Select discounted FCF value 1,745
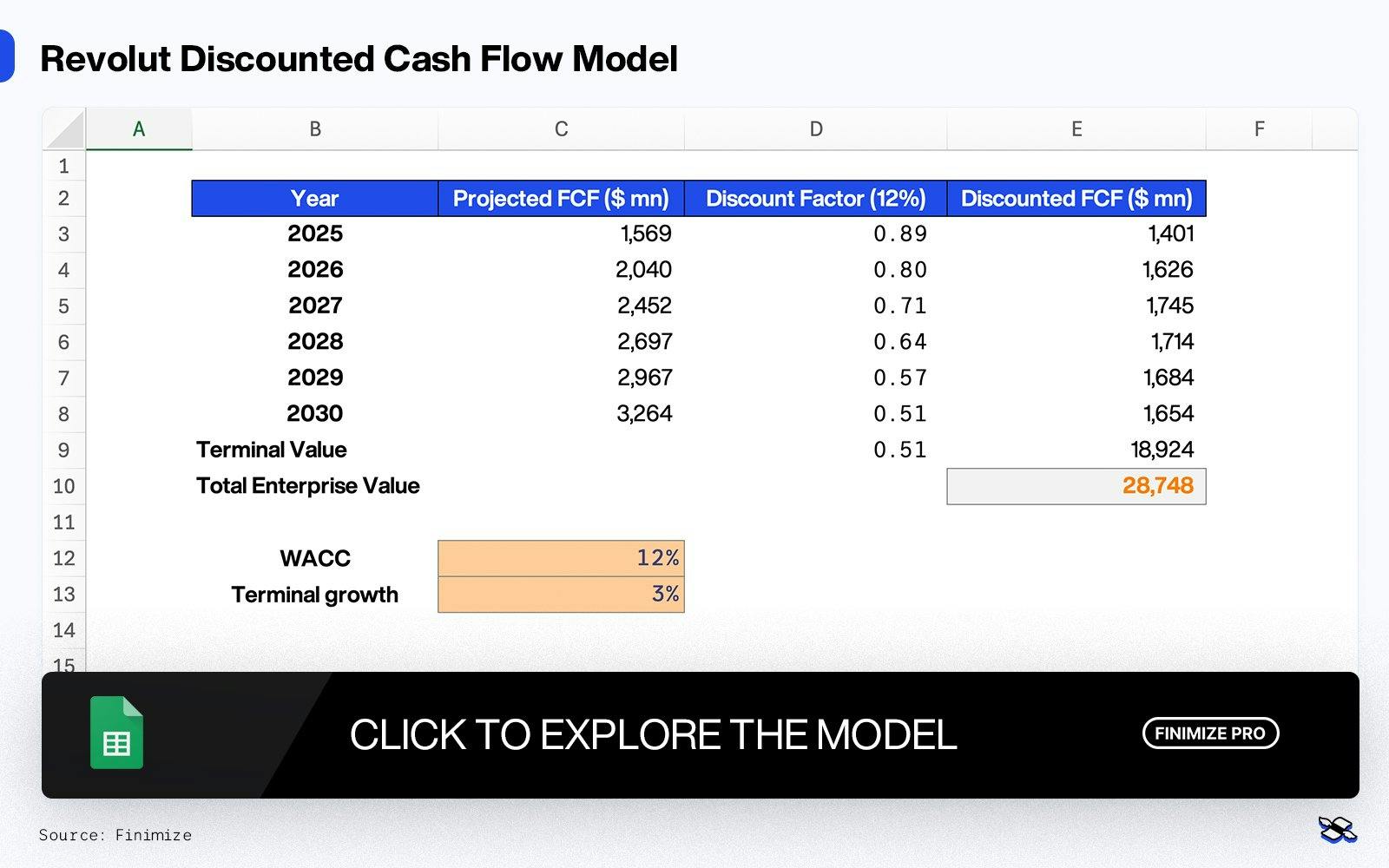1389x868 pixels. click(x=1076, y=306)
